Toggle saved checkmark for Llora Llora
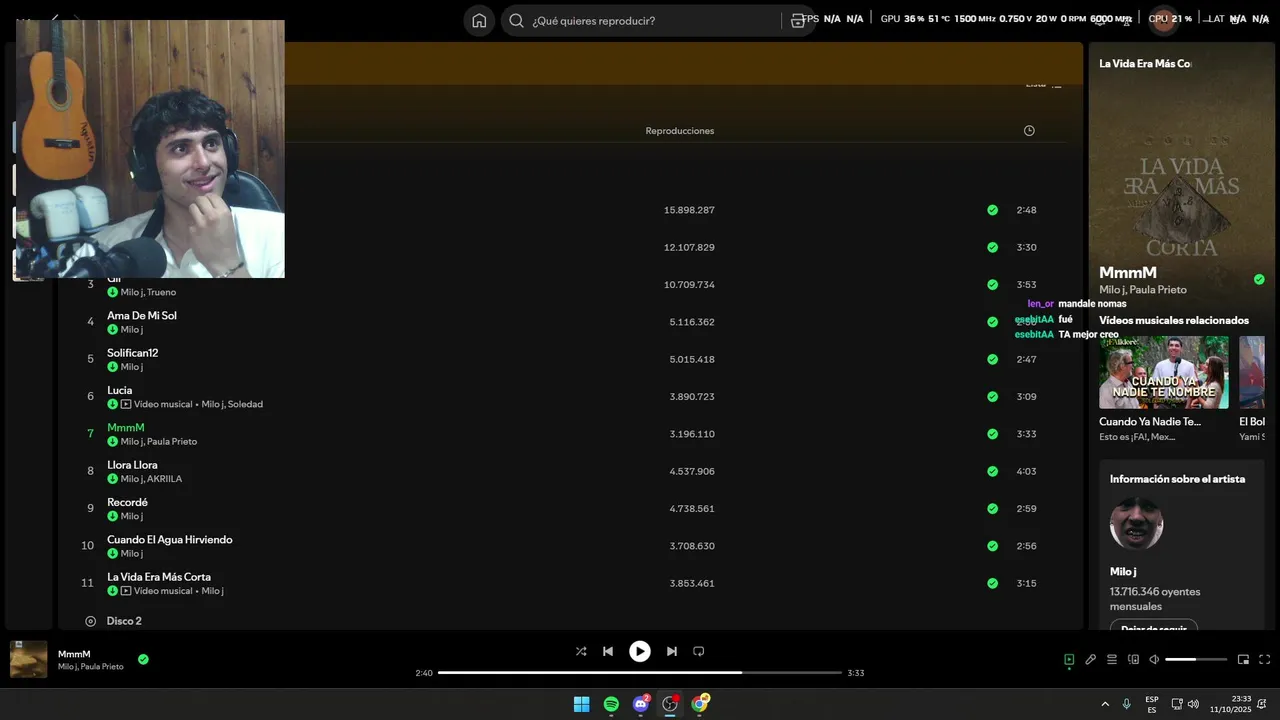The height and width of the screenshot is (720, 1280). (992, 471)
